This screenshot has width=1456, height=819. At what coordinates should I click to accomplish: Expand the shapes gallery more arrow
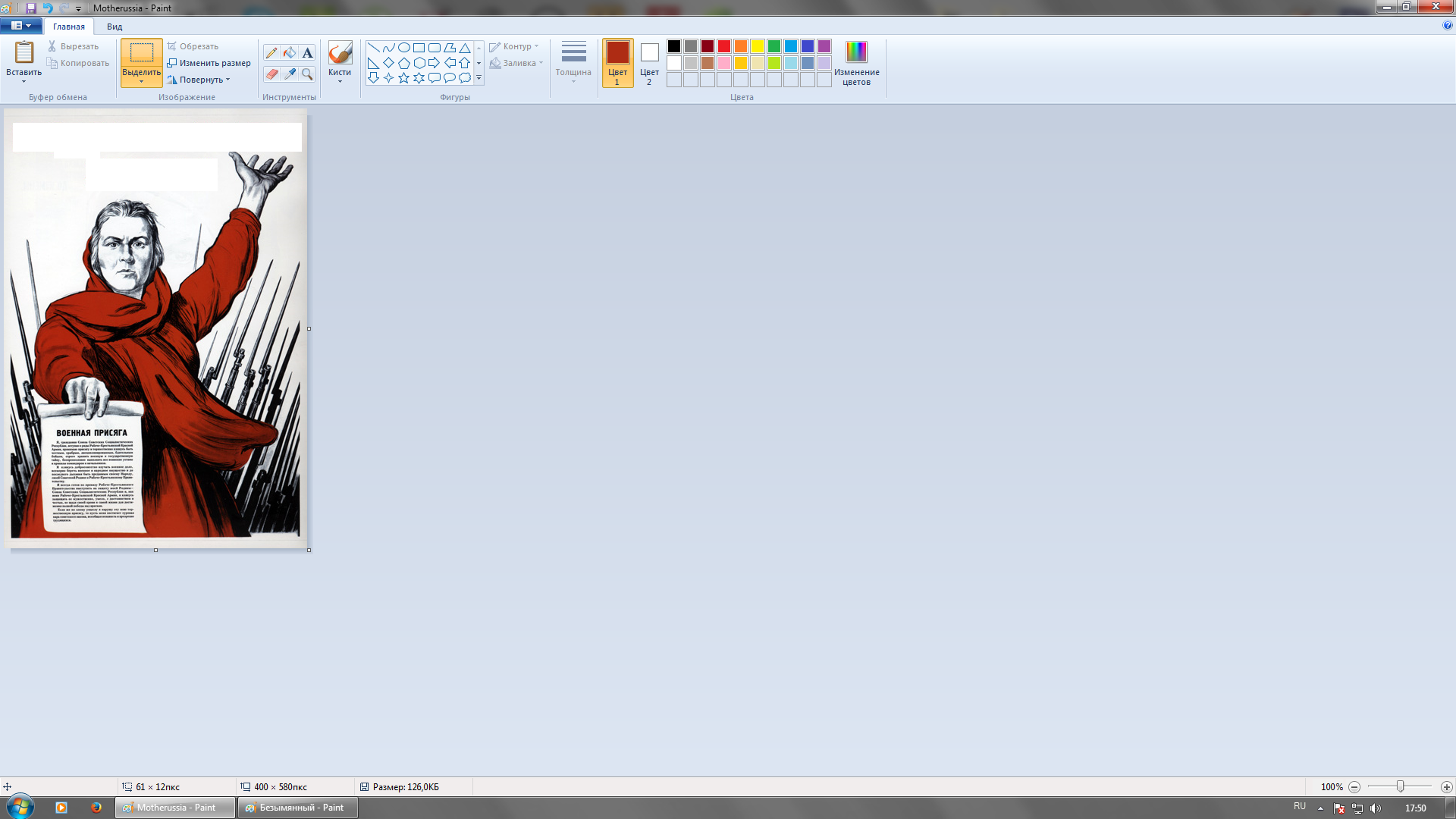pos(479,78)
